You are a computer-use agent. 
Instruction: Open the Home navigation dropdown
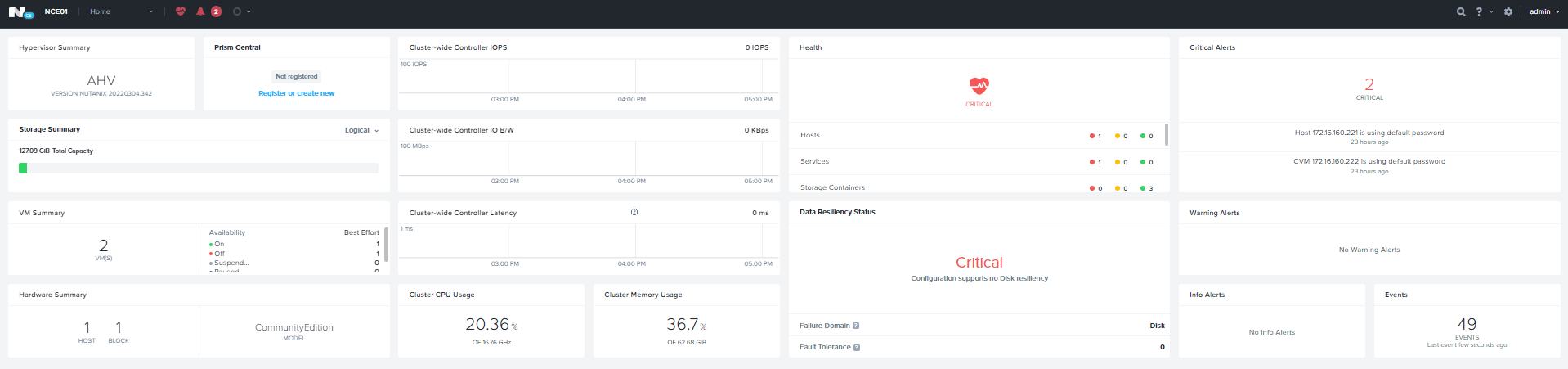pos(121,11)
